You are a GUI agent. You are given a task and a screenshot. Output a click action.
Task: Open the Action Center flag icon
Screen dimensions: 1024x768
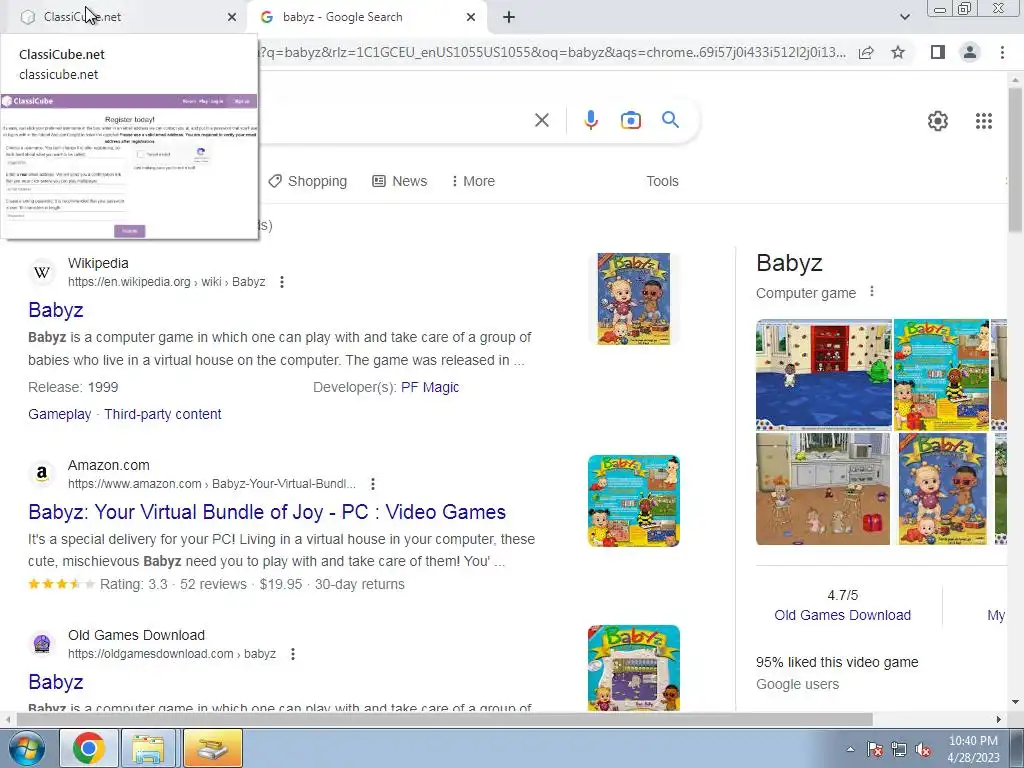coord(874,749)
